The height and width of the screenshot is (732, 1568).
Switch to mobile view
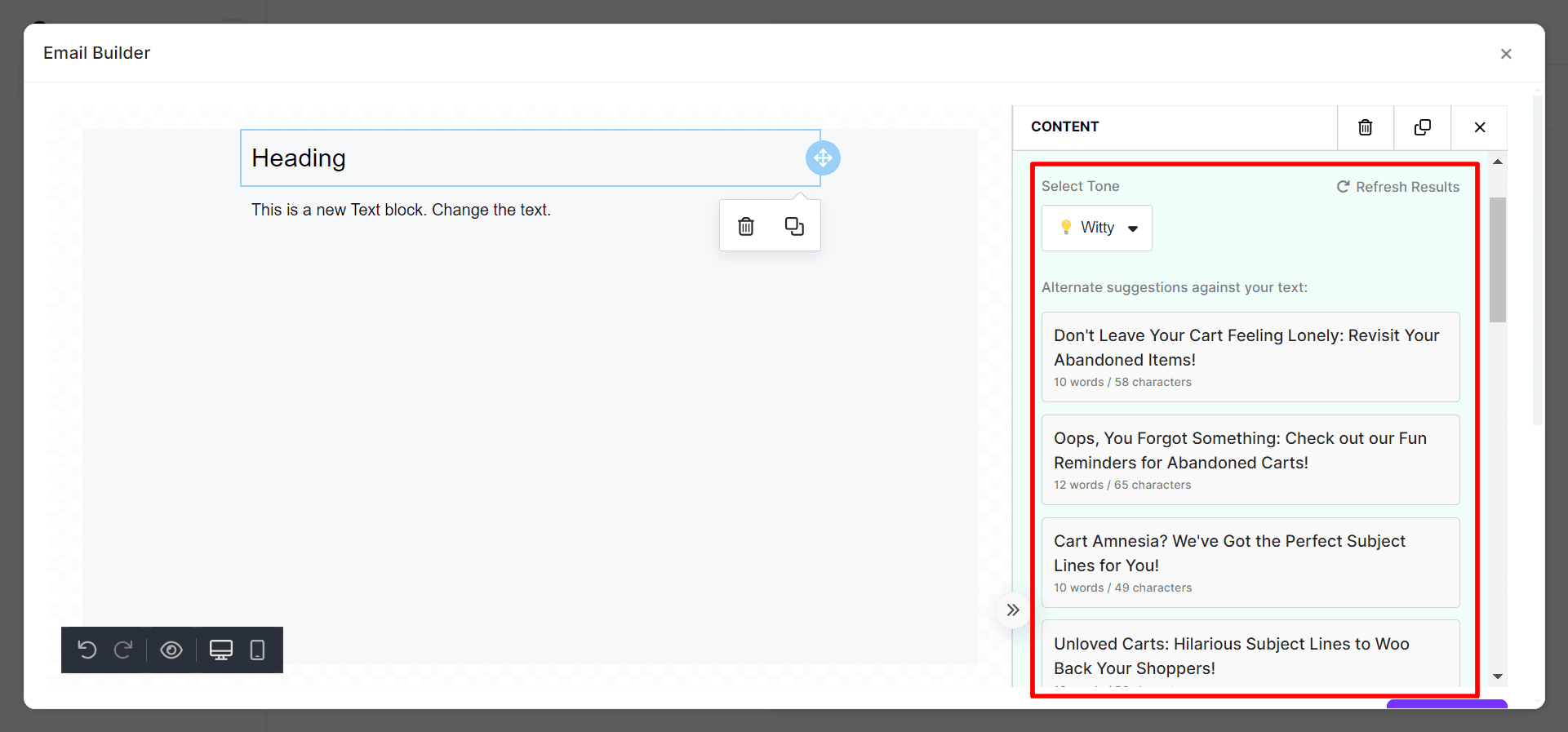pos(257,650)
